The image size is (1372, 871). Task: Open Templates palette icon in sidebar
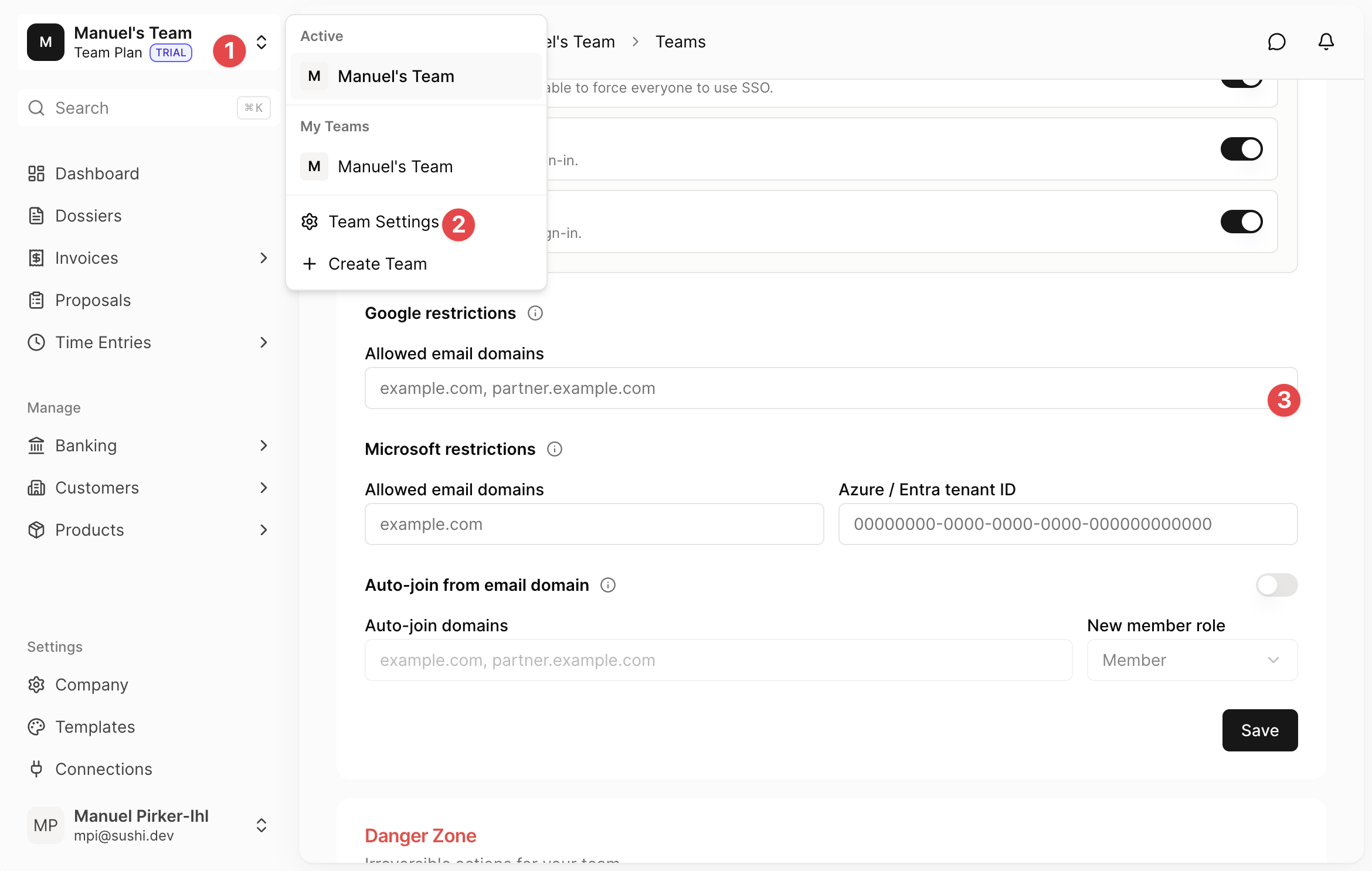pos(36,727)
